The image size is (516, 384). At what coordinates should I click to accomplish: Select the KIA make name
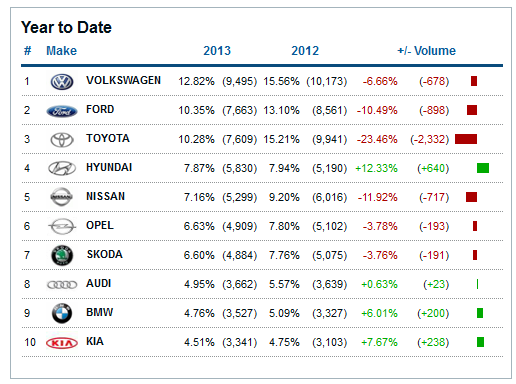(95, 341)
